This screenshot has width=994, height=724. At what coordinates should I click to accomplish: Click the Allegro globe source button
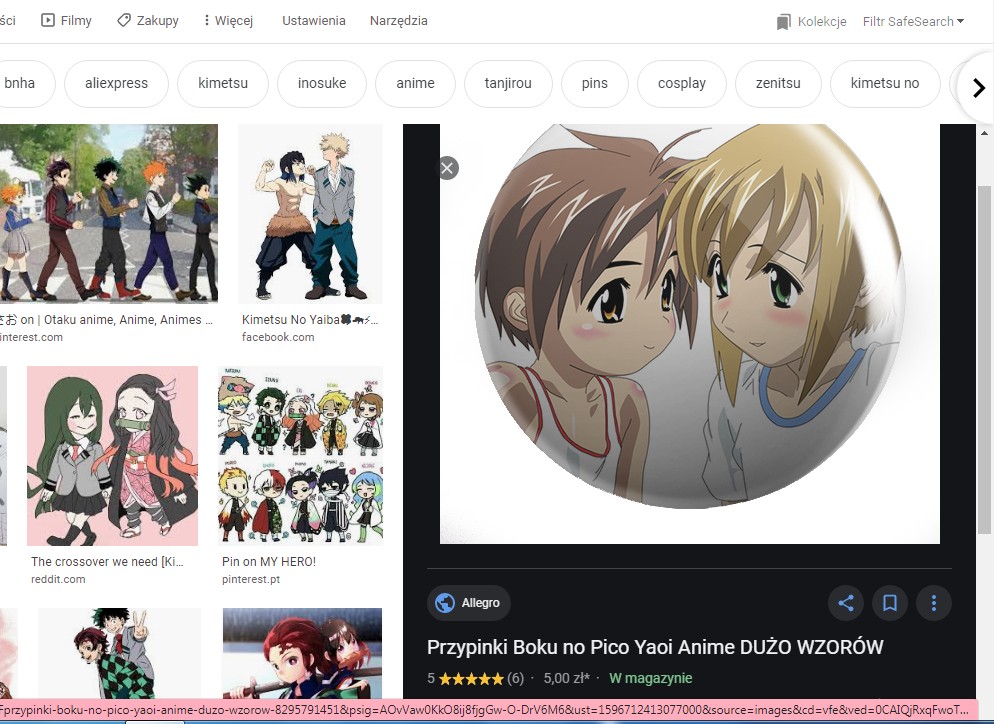469,603
